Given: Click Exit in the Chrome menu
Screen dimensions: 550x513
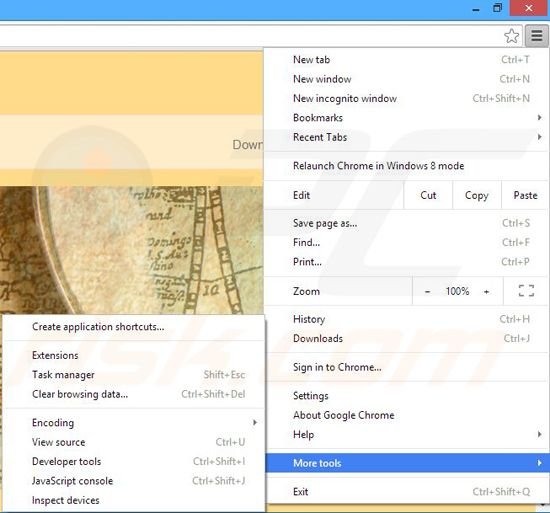Looking at the screenshot, I should tap(406, 492).
